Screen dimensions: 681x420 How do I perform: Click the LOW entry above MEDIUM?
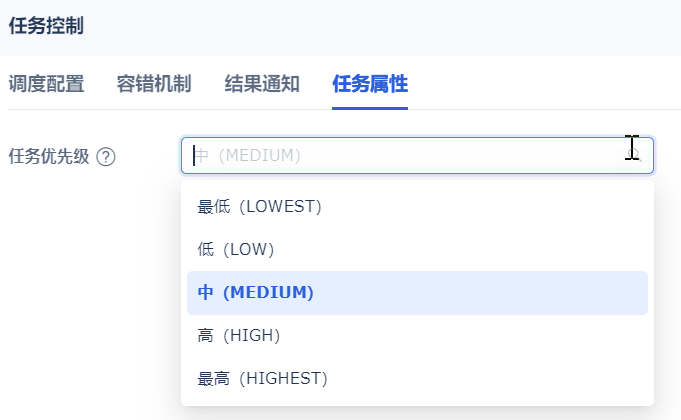pos(236,249)
